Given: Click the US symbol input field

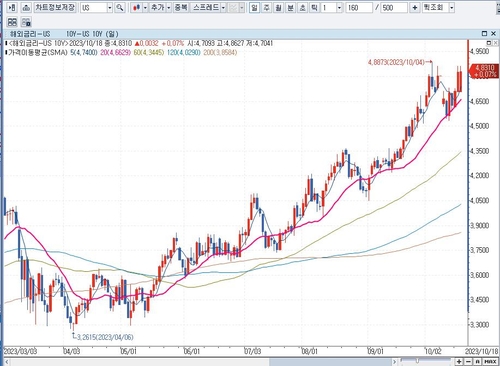Looking at the screenshot, I should point(94,7).
